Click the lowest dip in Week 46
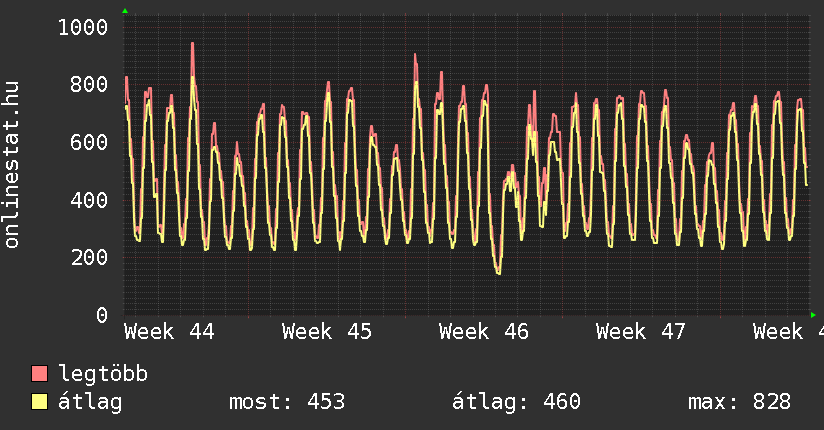Viewport: 824px width, 430px height. tap(498, 272)
